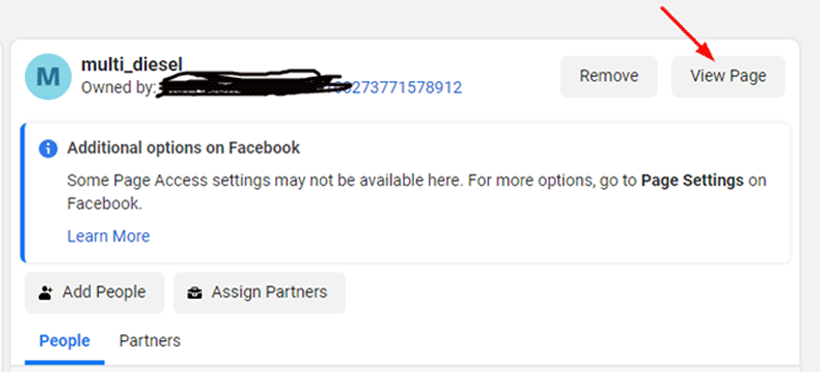Click the Some Page Access settings description text
This screenshot has width=820, height=372.
417,192
